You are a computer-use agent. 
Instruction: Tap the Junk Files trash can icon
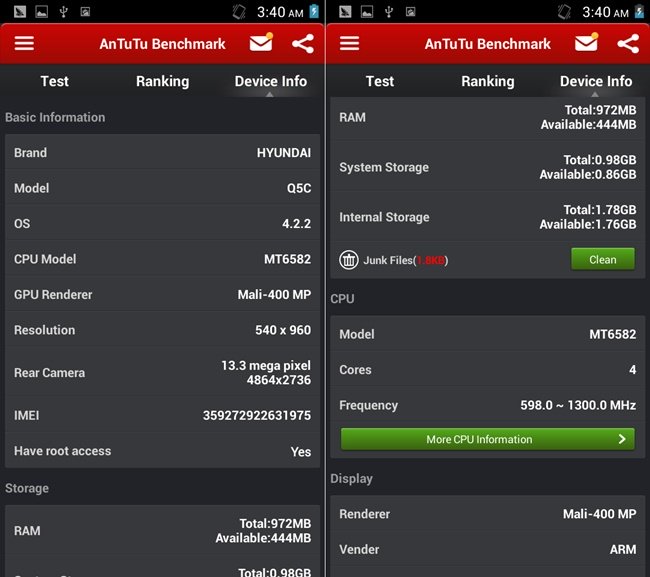(349, 260)
